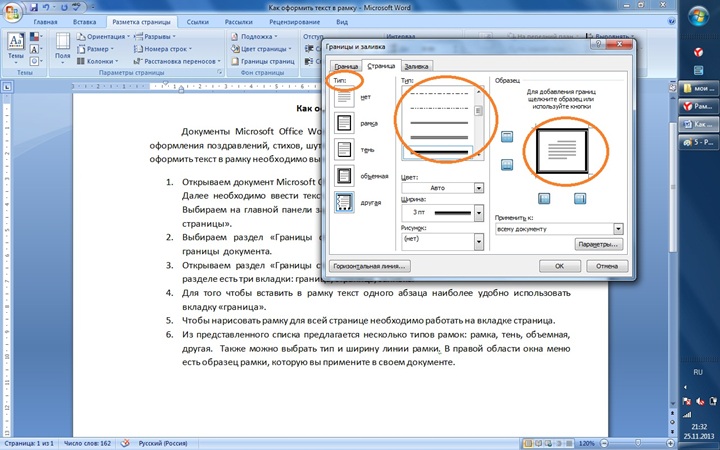This screenshot has height=450, width=720.
Task: Select the 'объемная' 3D border icon
Action: coord(344,176)
